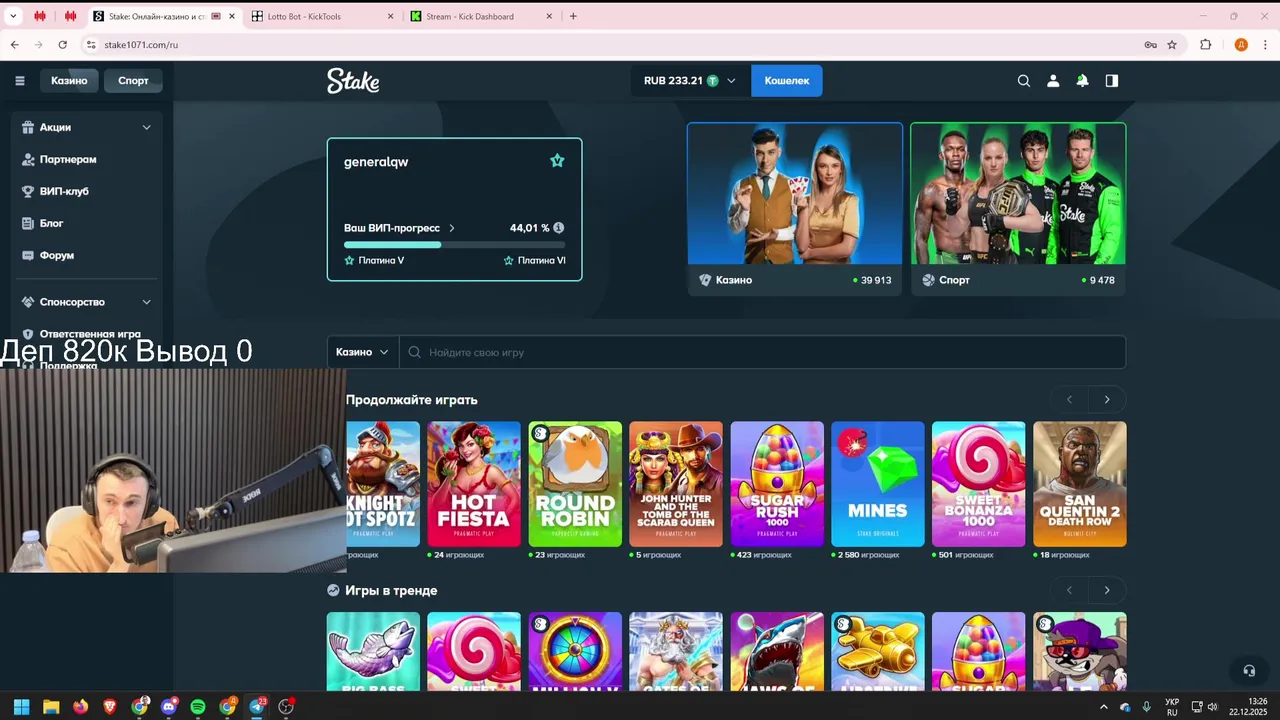Open Spotify from taskbar
Viewport: 1280px width, 720px height.
[198, 707]
